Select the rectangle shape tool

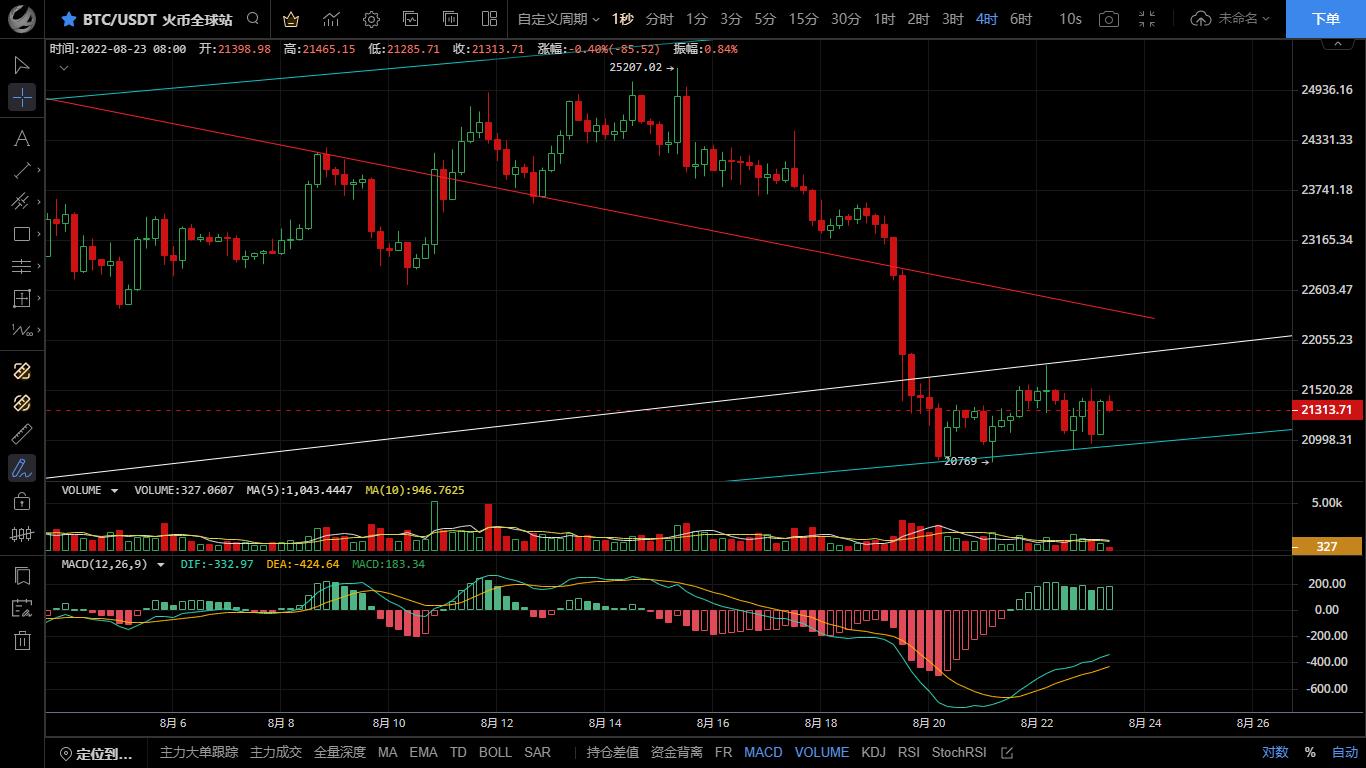click(x=21, y=234)
